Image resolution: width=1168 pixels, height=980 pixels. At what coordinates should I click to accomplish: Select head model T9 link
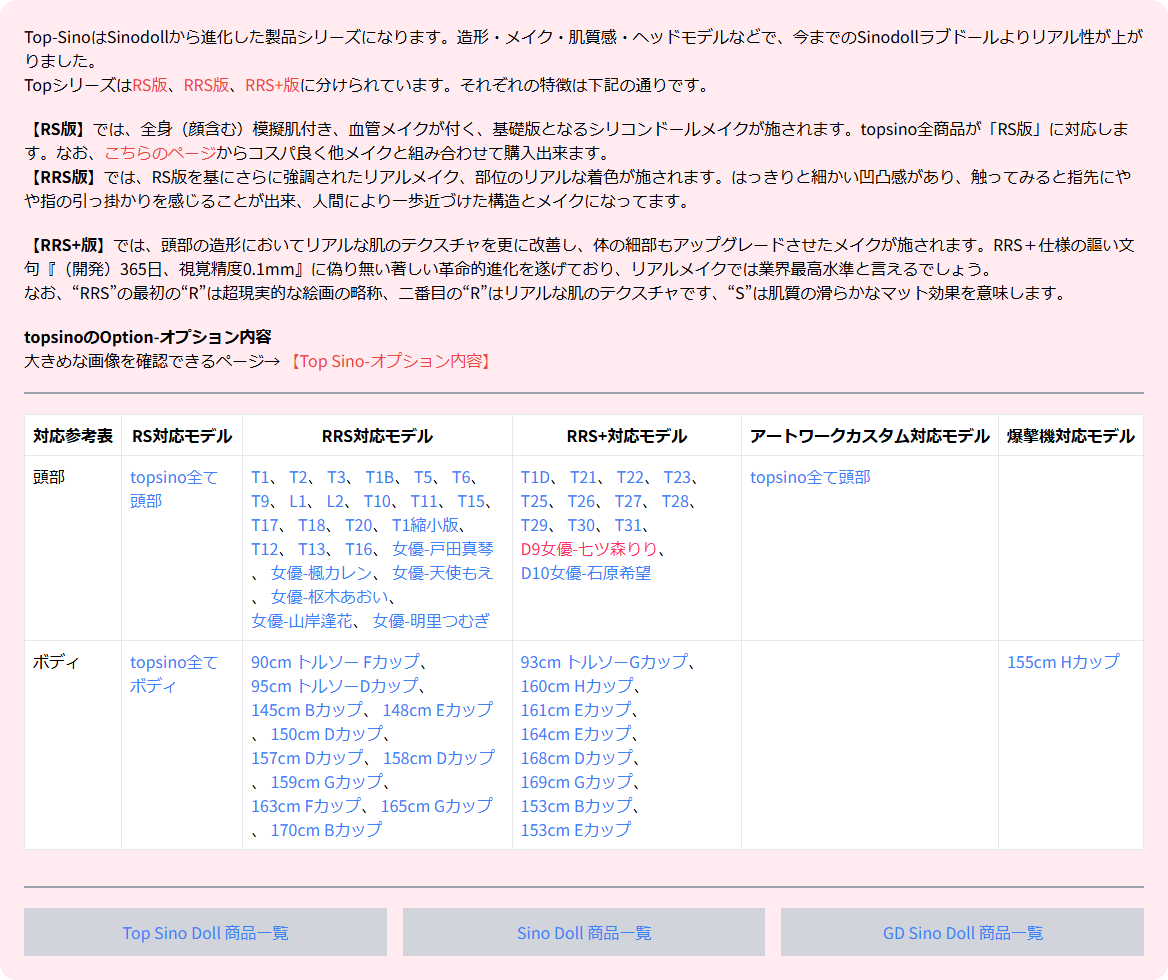click(x=260, y=501)
